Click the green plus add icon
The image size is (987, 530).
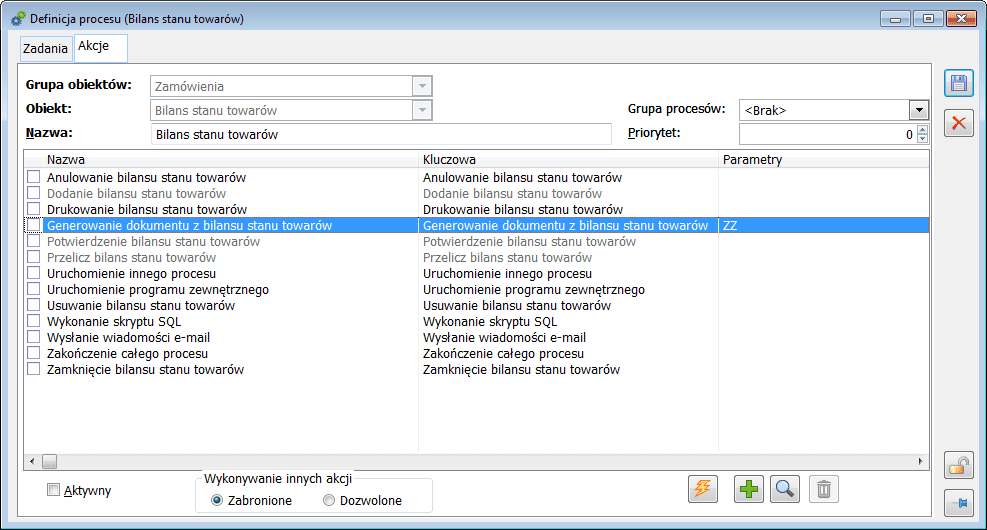pyautogui.click(x=748, y=489)
